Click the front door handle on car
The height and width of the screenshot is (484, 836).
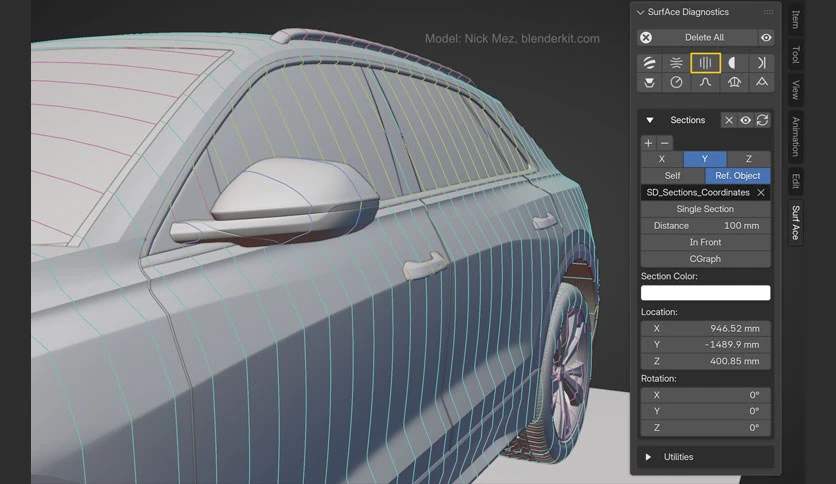click(x=425, y=265)
